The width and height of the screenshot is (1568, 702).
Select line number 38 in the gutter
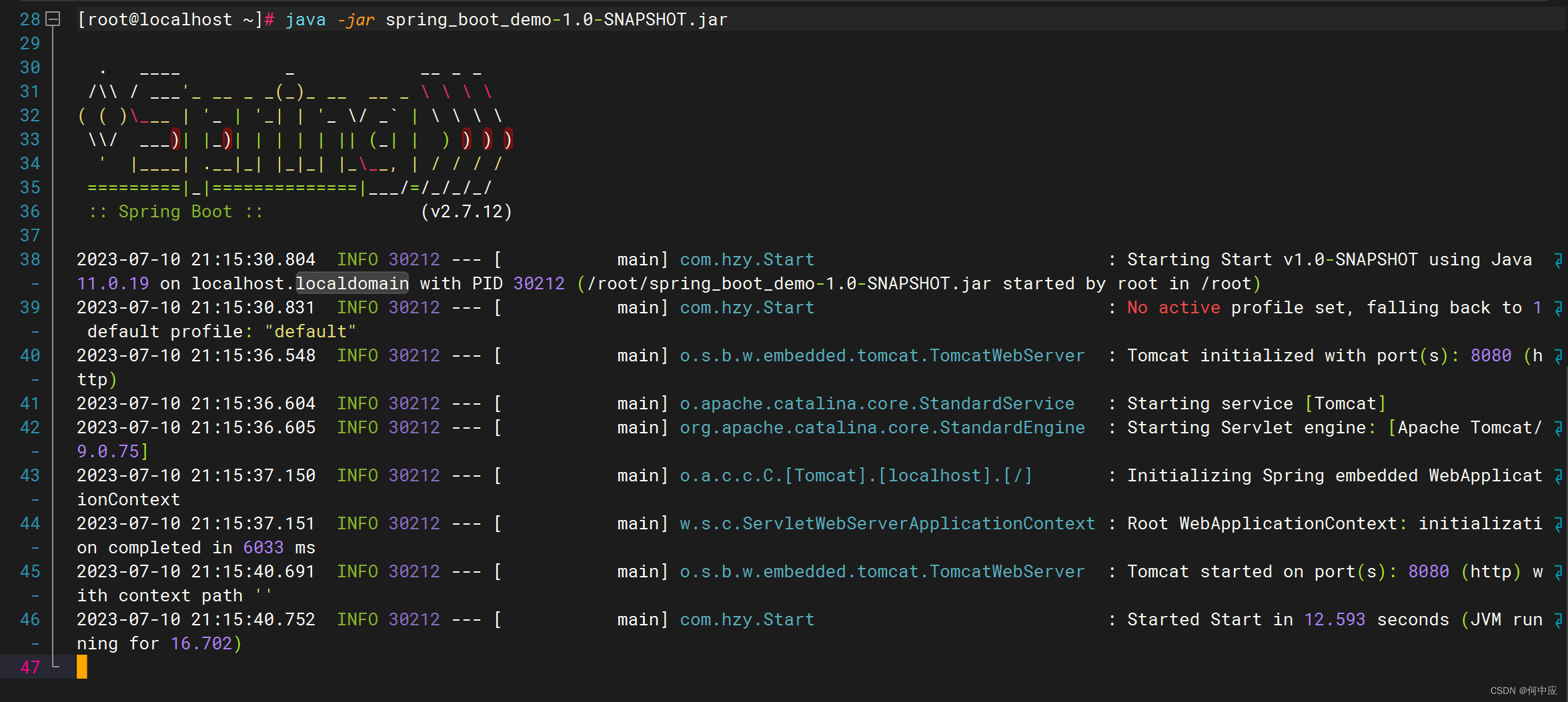tap(30, 259)
